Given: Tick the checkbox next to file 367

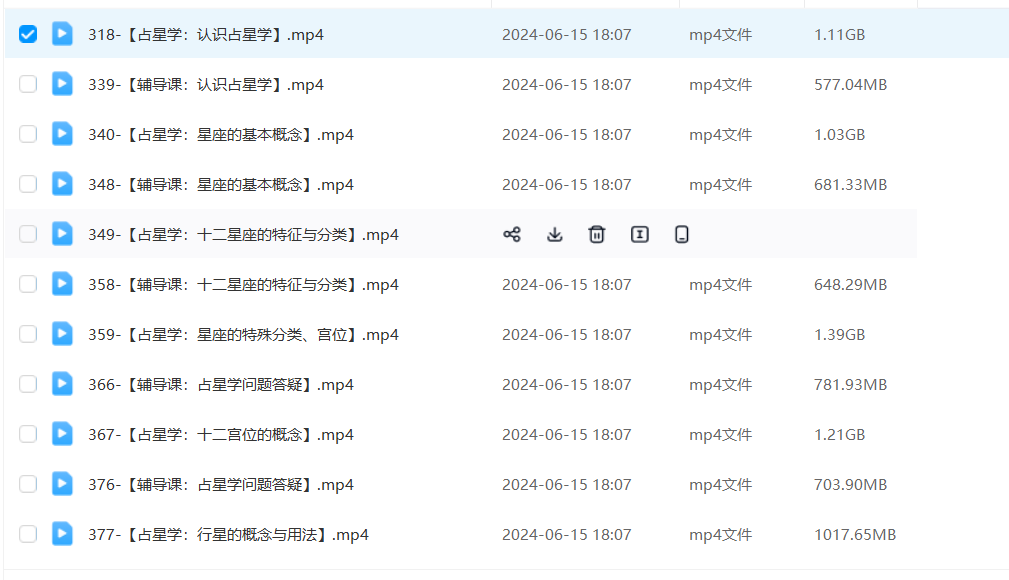Looking at the screenshot, I should [28, 434].
